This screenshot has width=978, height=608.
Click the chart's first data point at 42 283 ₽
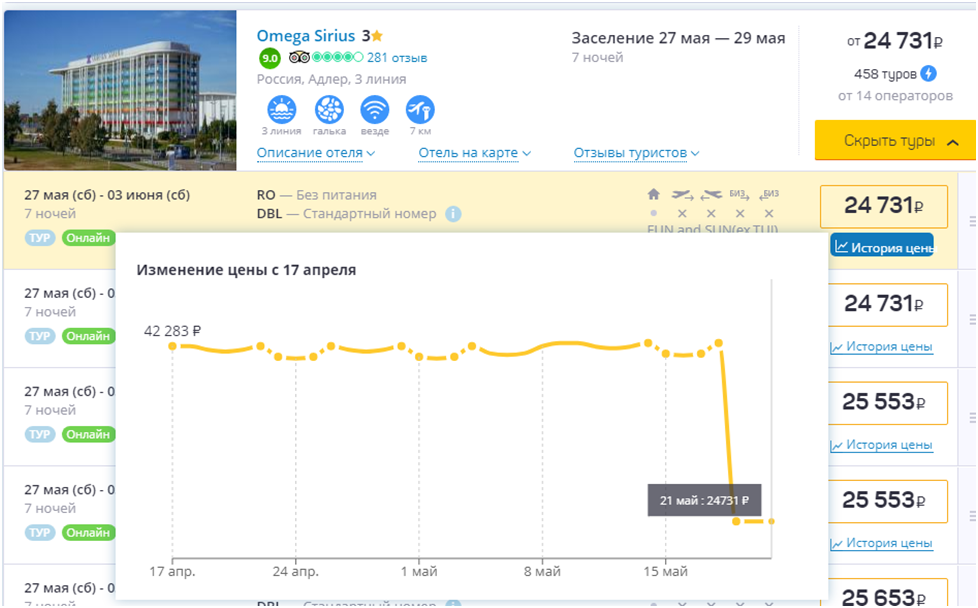click(172, 346)
